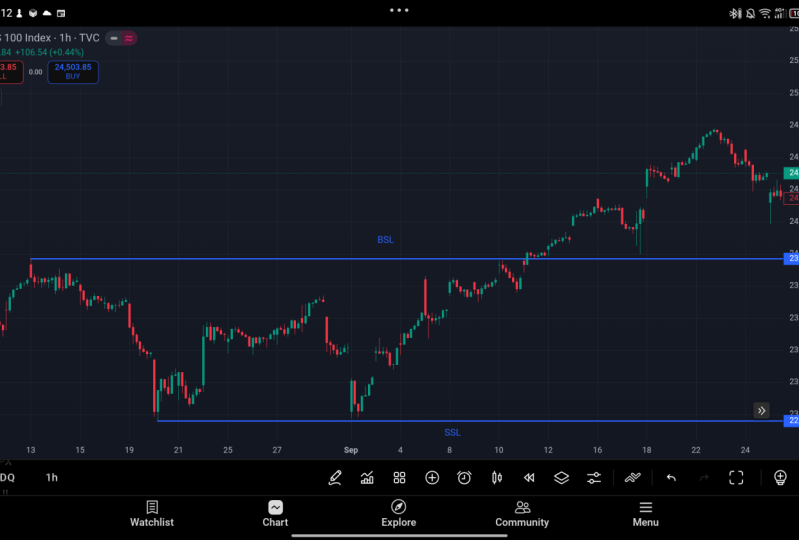Toggle the grey dash pill next to TVC

[x=114, y=38]
